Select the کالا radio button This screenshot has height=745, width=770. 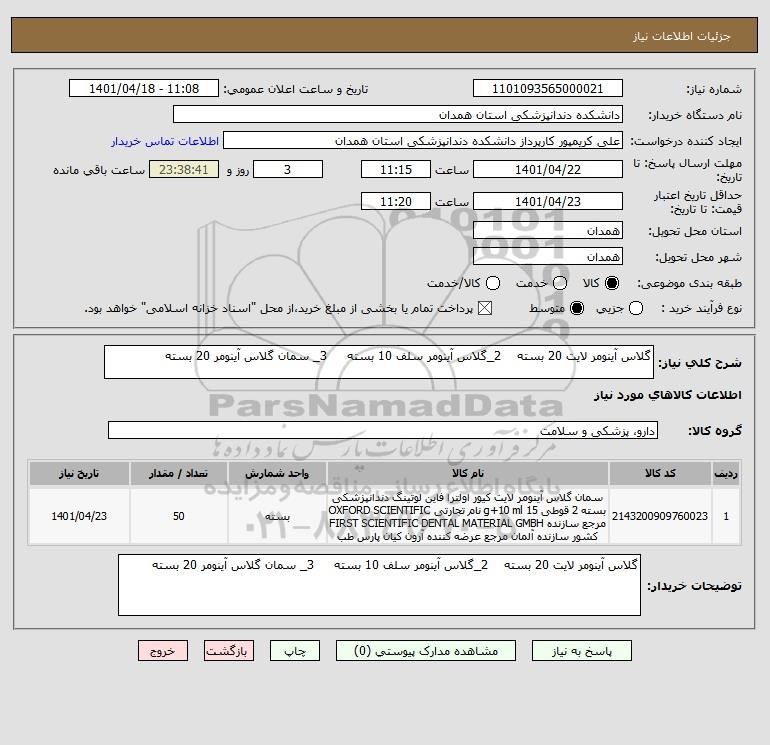tap(612, 283)
